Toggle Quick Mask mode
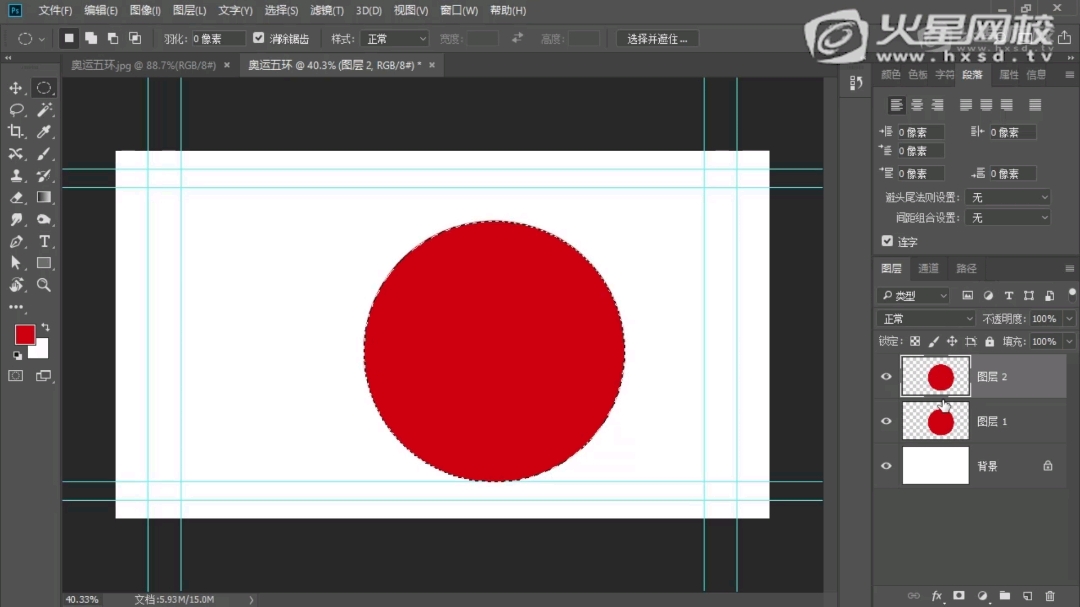1080x607 pixels. (x=16, y=375)
